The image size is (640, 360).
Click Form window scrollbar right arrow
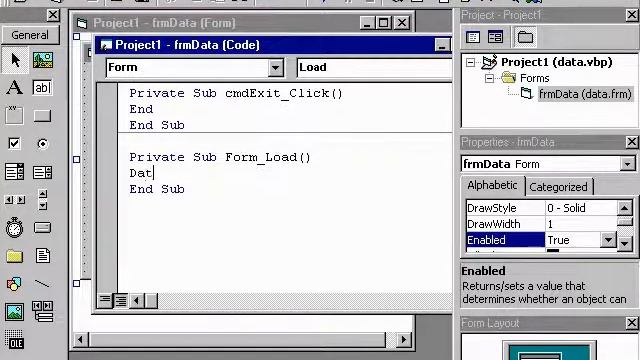tap(404, 340)
